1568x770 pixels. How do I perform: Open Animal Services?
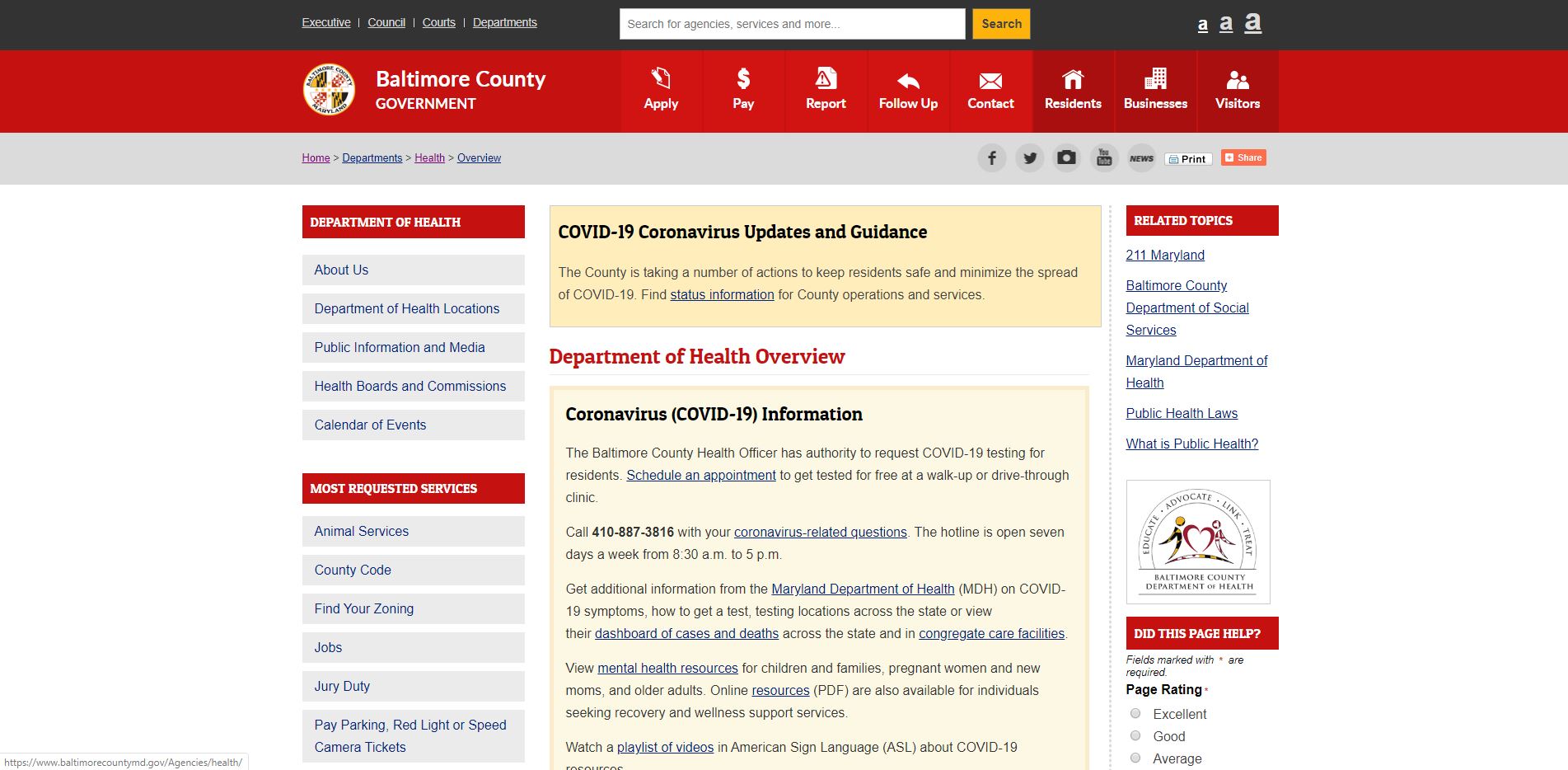pos(414,531)
